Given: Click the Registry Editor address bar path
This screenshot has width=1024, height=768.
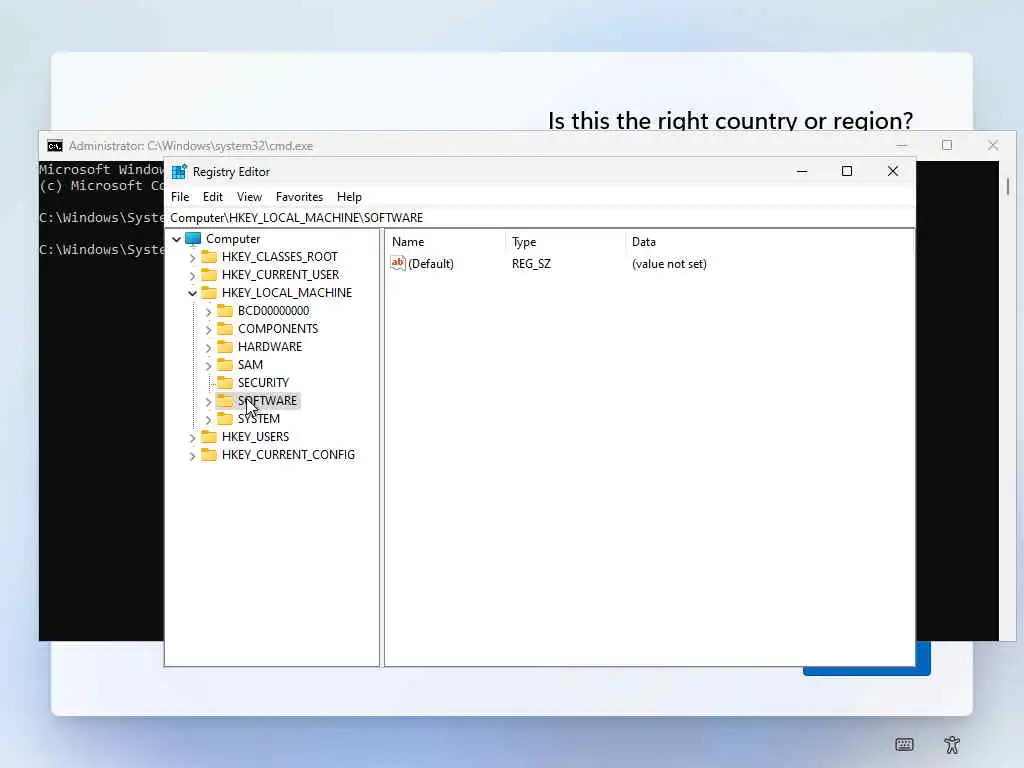Looking at the screenshot, I should pos(541,217).
